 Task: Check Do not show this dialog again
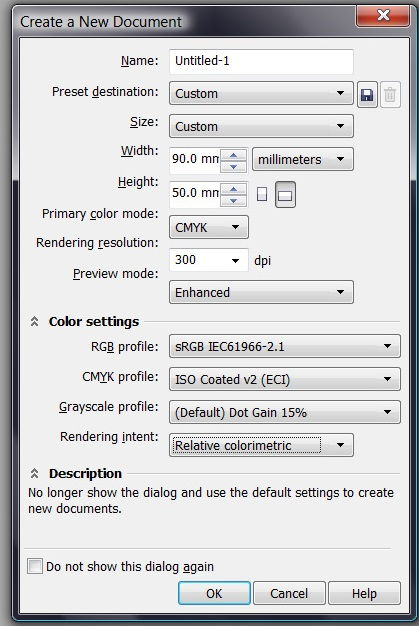pyautogui.click(x=35, y=566)
